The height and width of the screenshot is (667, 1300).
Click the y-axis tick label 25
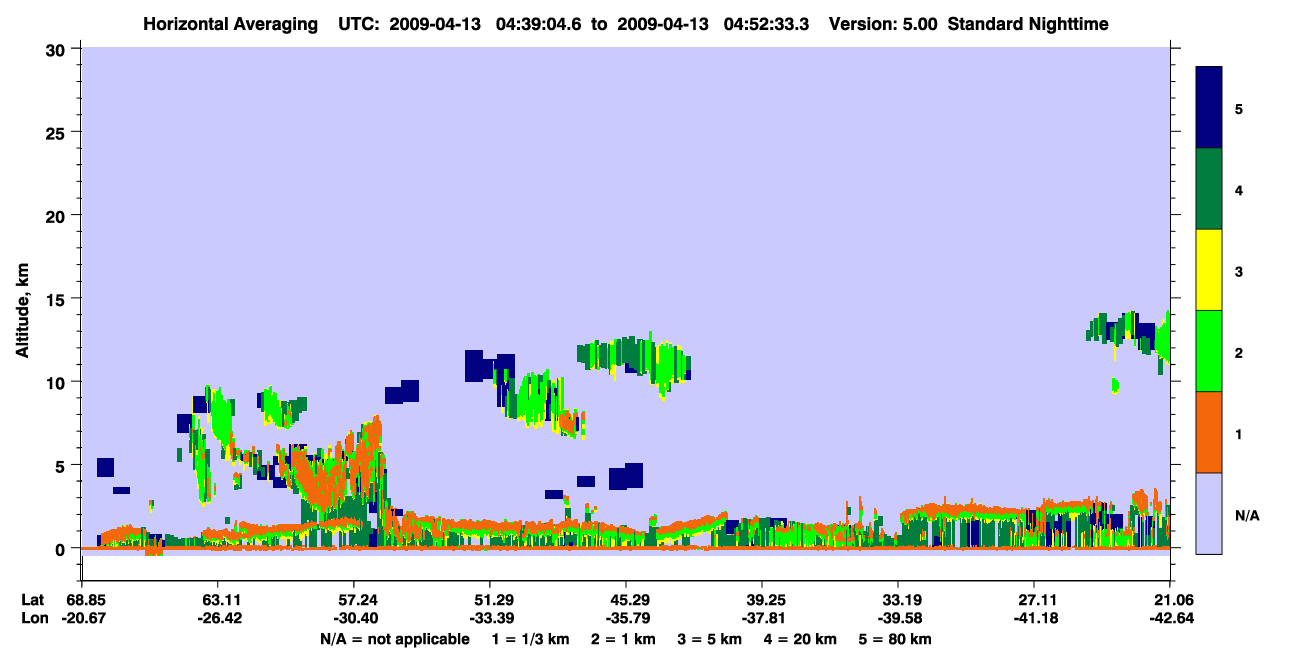pos(58,132)
